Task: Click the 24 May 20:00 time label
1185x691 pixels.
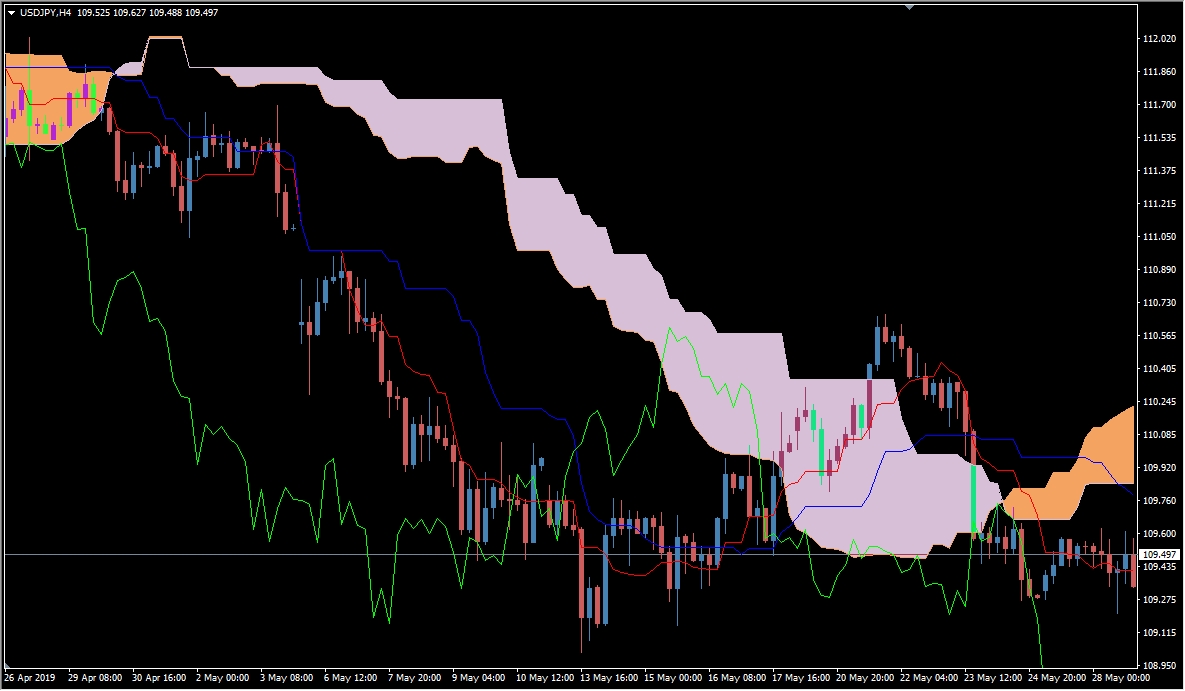Action: click(1058, 678)
